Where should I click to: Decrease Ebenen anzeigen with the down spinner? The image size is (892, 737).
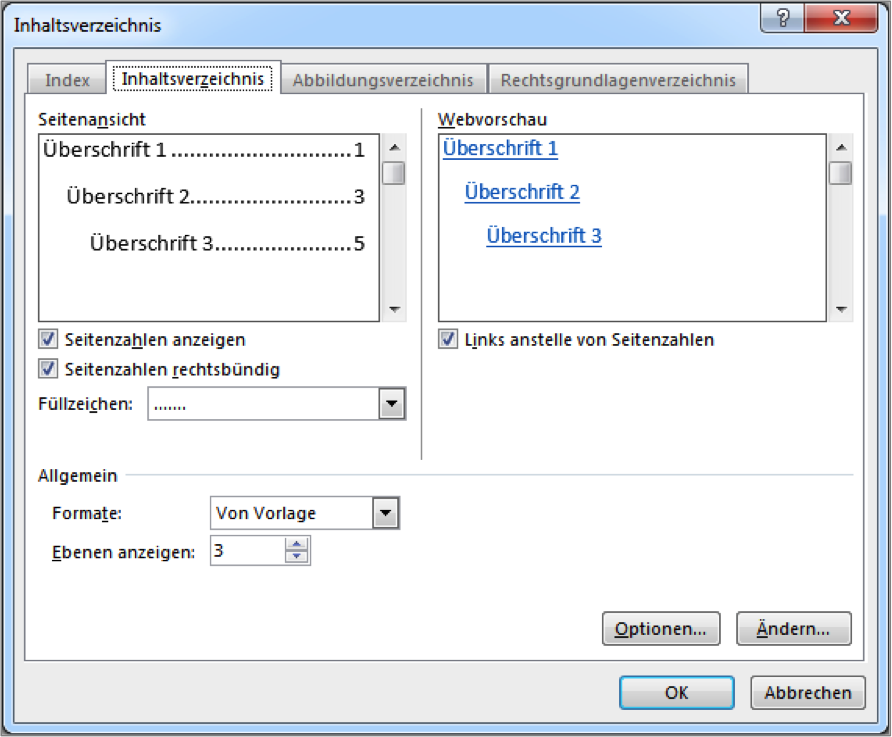click(296, 557)
